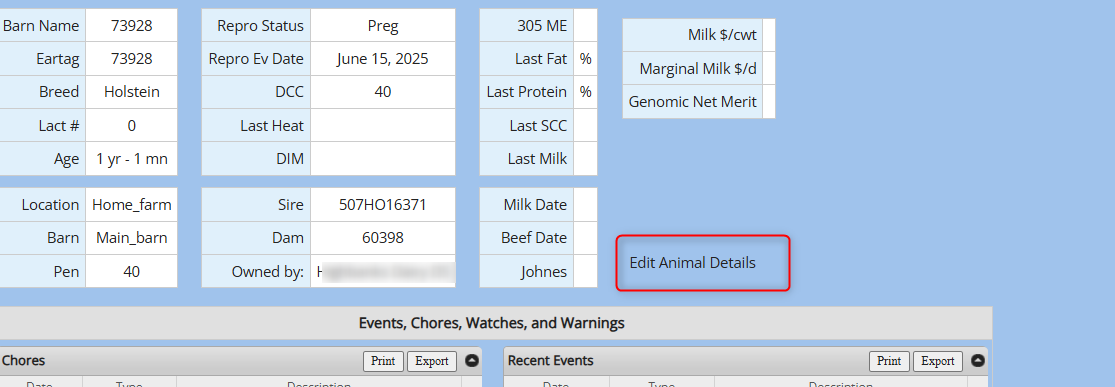
Task: Collapse the Recent Events panel arrow icon
Action: tap(978, 361)
